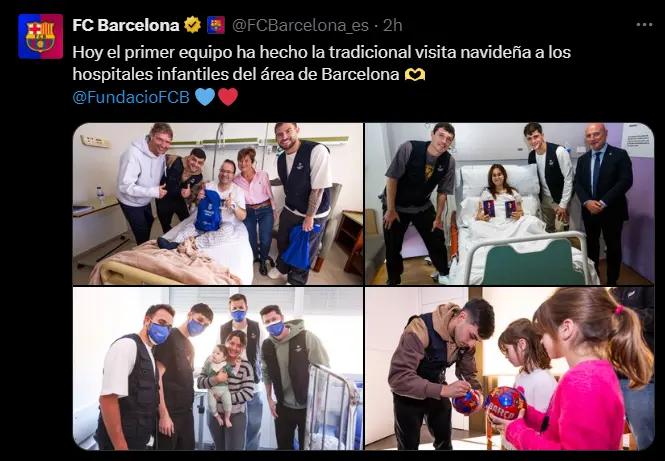Click the Barça crest affiliation badge
This screenshot has width=665, height=461.
(216, 25)
